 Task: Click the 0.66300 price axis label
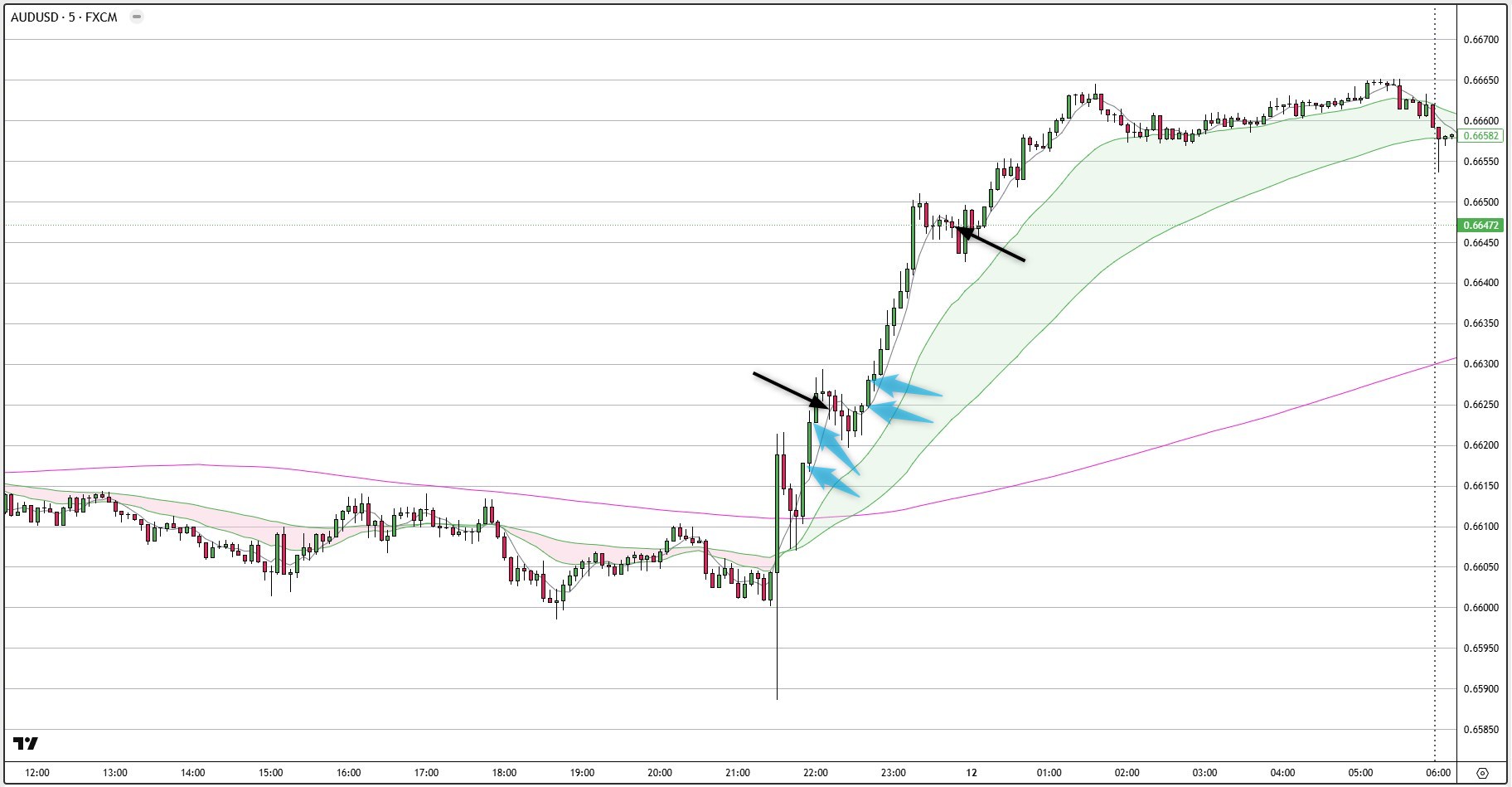pyautogui.click(x=1480, y=364)
